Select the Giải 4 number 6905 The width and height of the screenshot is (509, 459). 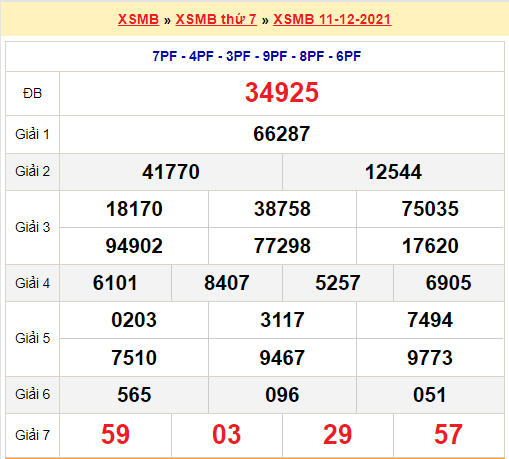click(449, 283)
